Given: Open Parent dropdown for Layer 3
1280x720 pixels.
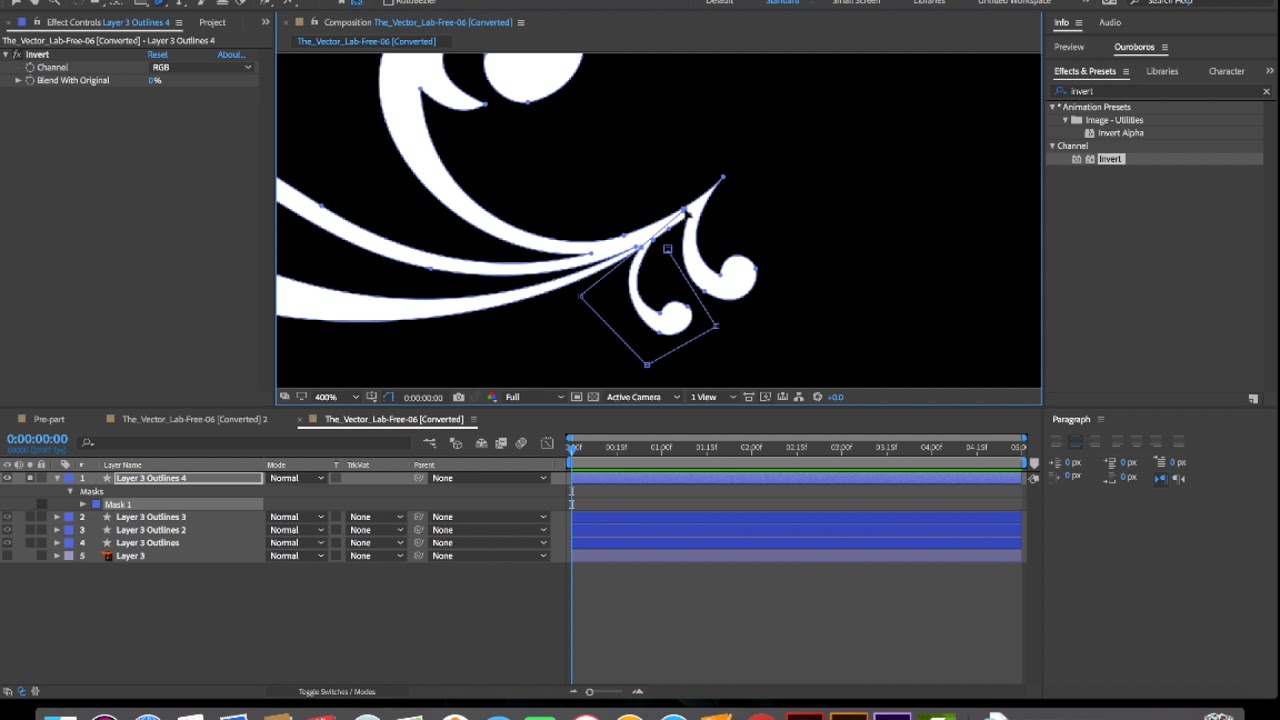Looking at the screenshot, I should pyautogui.click(x=488, y=556).
